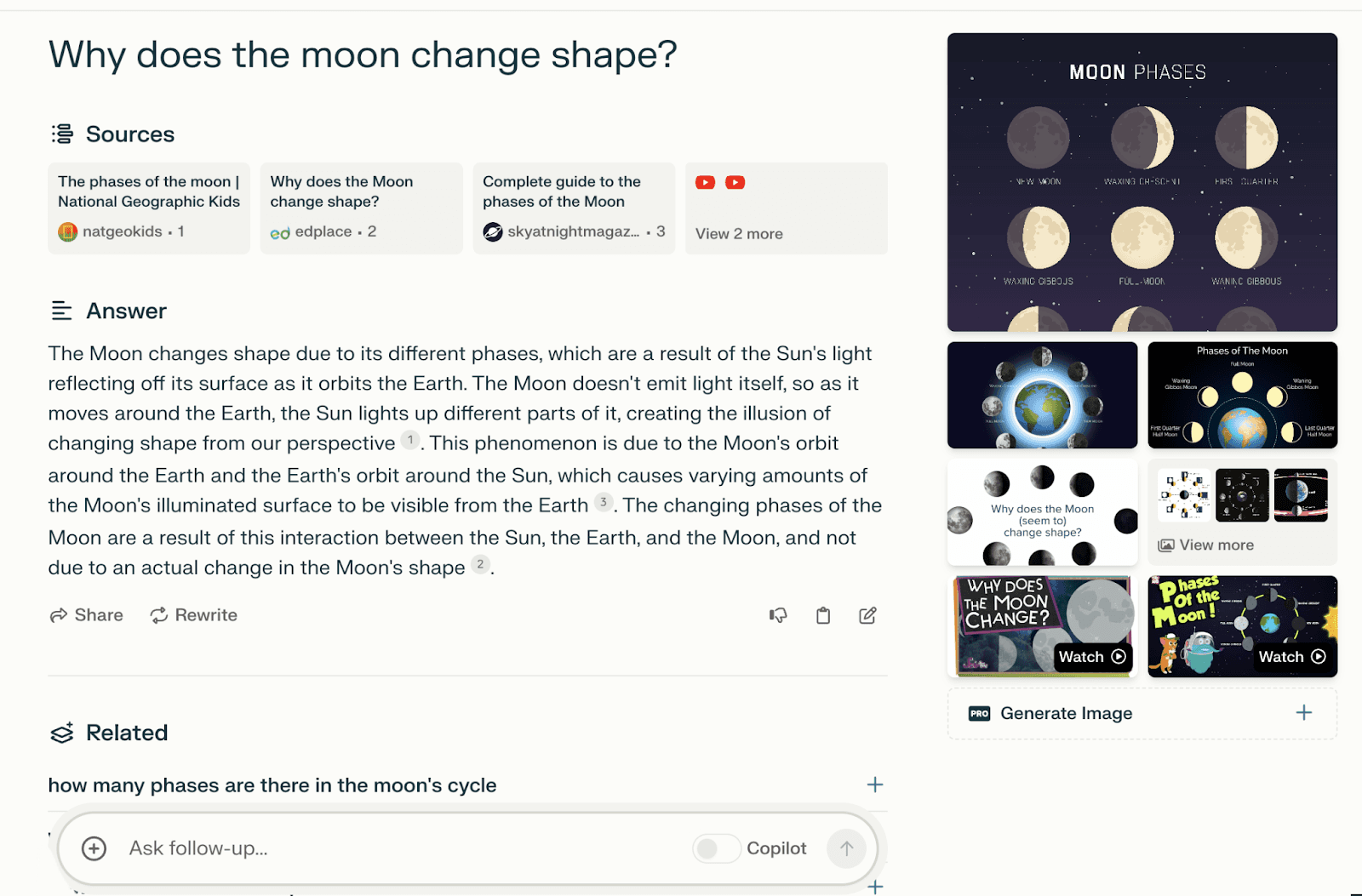Viewport: 1362px width, 896px height.
Task: Click the Share arrow icon
Action: pyautogui.click(x=59, y=615)
